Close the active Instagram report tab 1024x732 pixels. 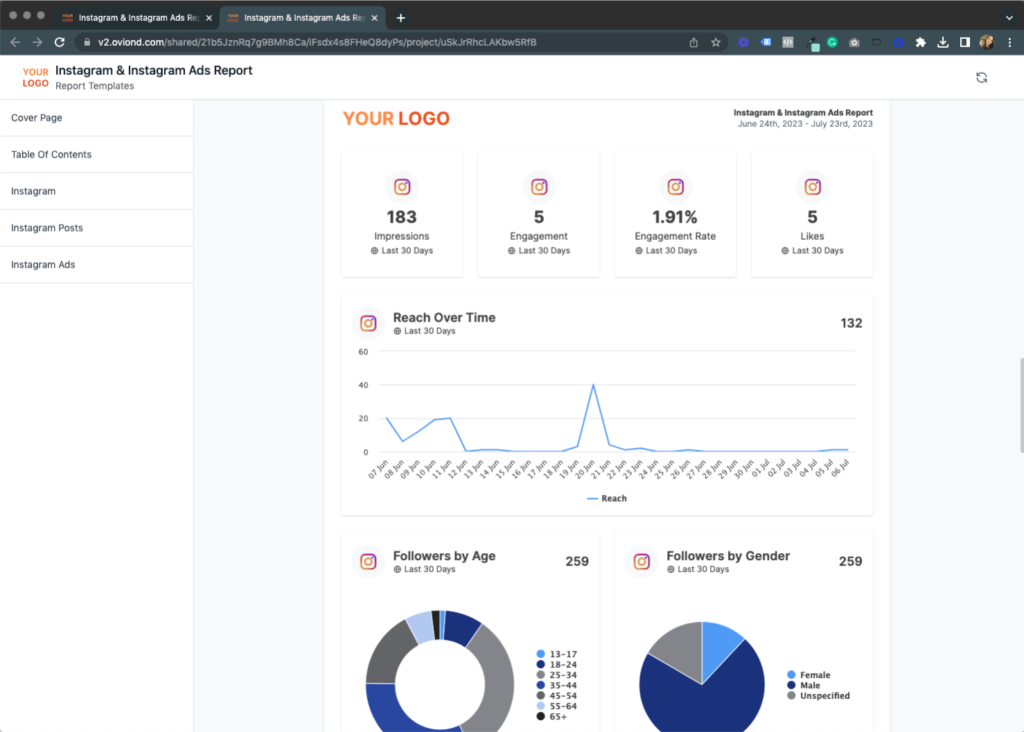click(374, 18)
